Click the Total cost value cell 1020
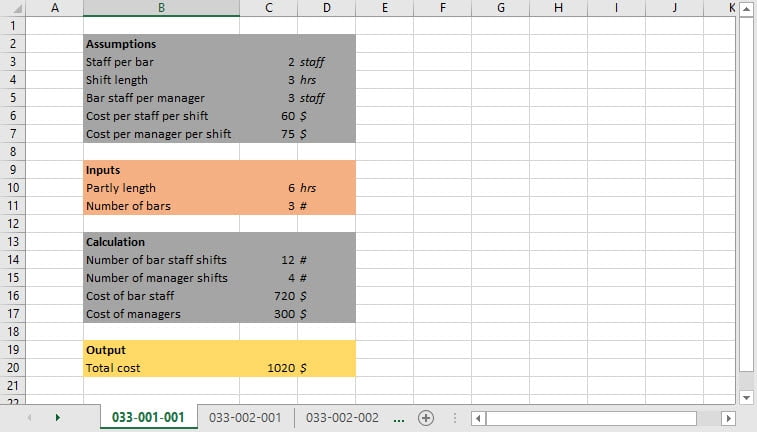This screenshot has width=757, height=432. click(269, 368)
